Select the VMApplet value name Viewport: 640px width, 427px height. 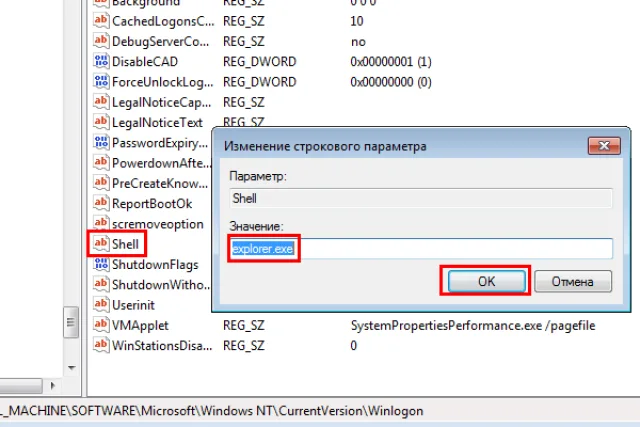click(x=140, y=326)
